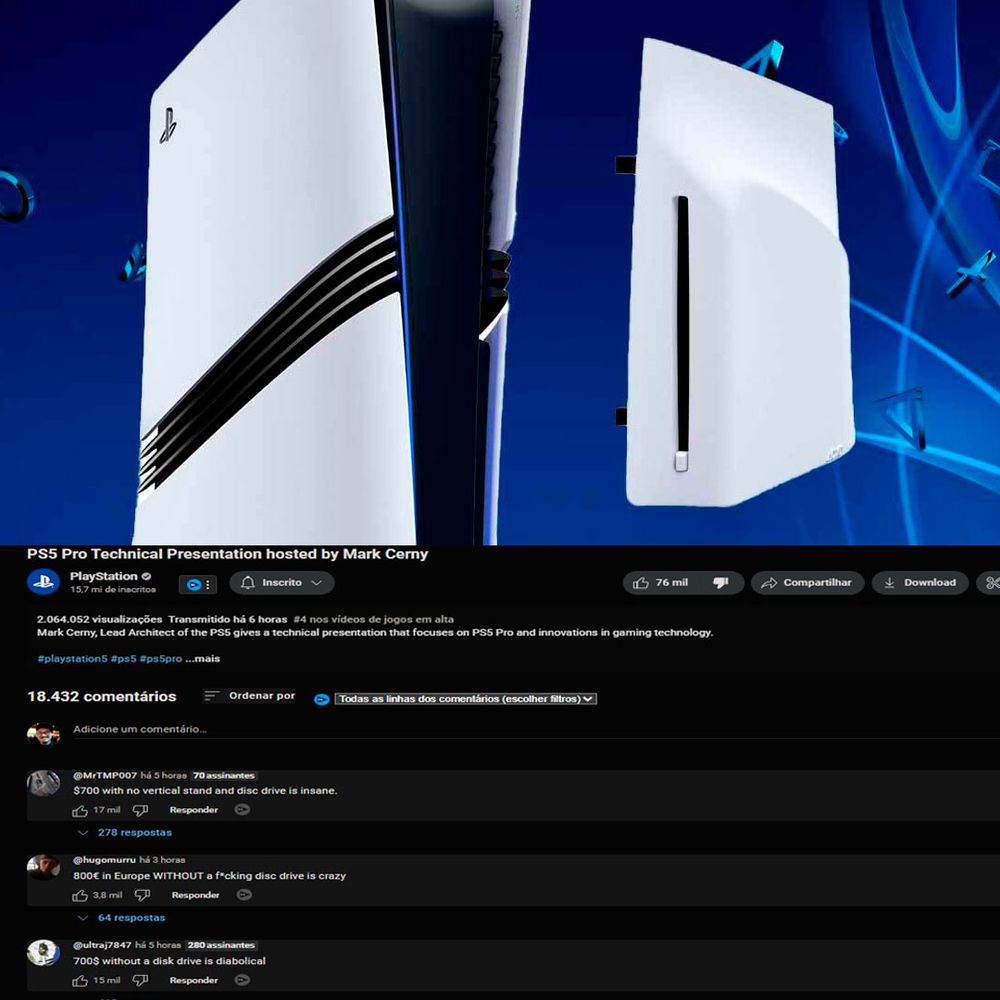Click the 'há 5 horas' timestamp on @MrTMP007 comment
This screenshot has width=1000, height=1000.
(x=164, y=776)
